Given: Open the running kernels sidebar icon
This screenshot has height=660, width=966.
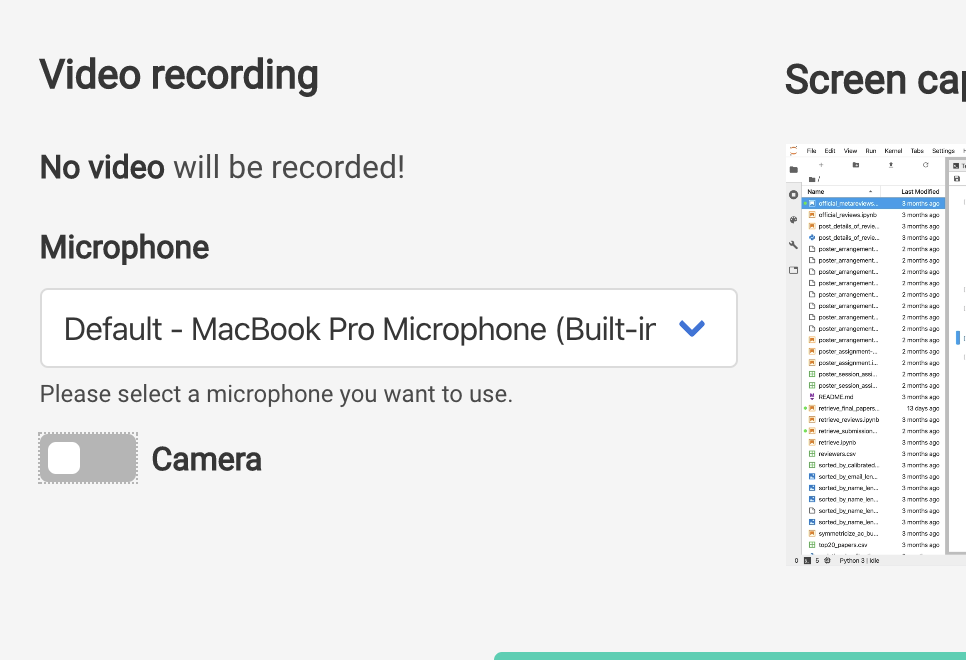Looking at the screenshot, I should point(794,195).
